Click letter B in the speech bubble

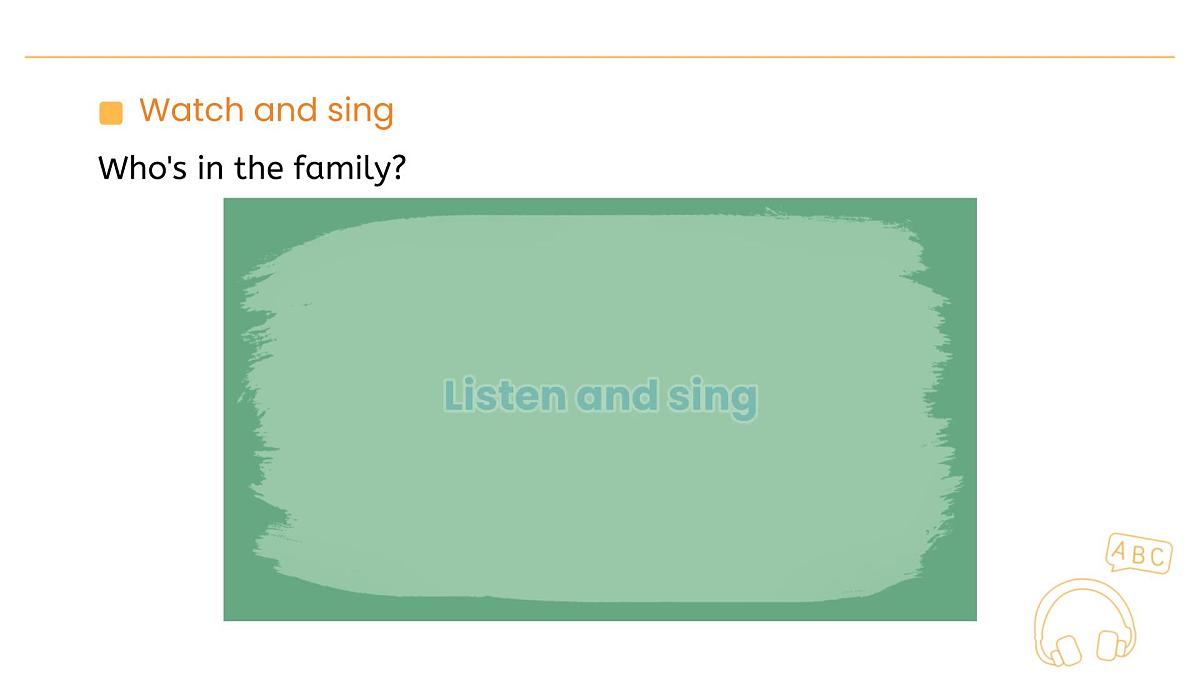click(x=1139, y=553)
